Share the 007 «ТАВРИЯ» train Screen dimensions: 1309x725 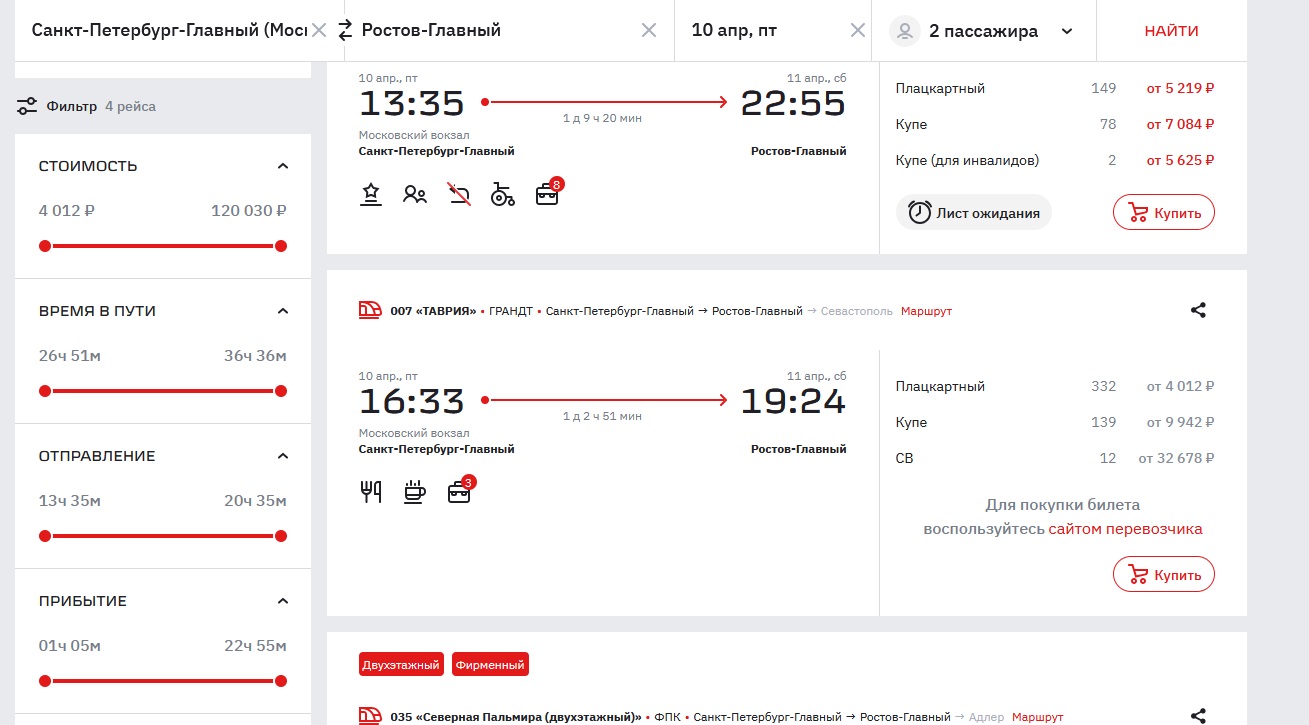[1198, 310]
